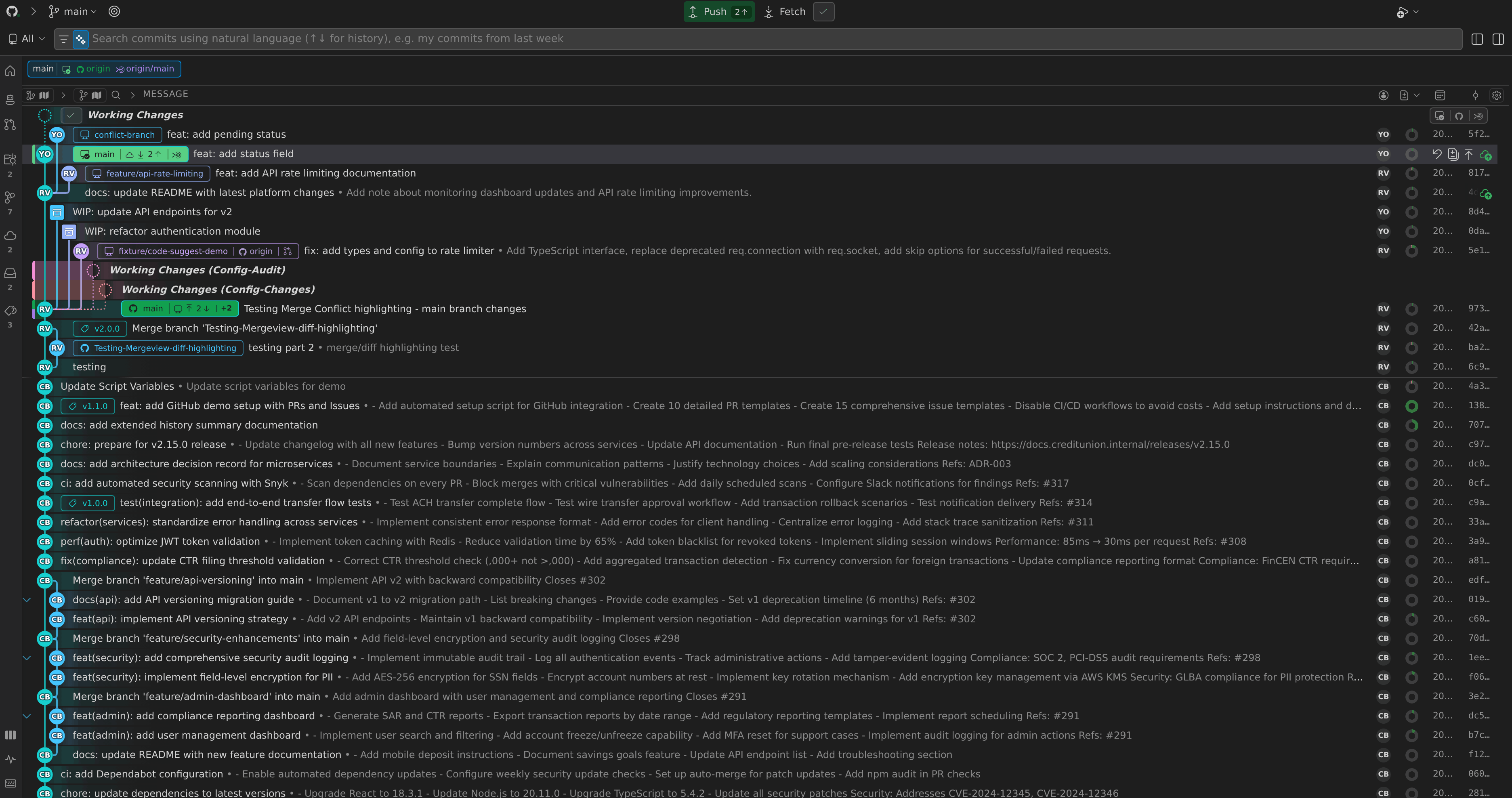Open the branches sidebar icon with badge 7
Viewport: 1512px width, 798px height.
(10, 197)
